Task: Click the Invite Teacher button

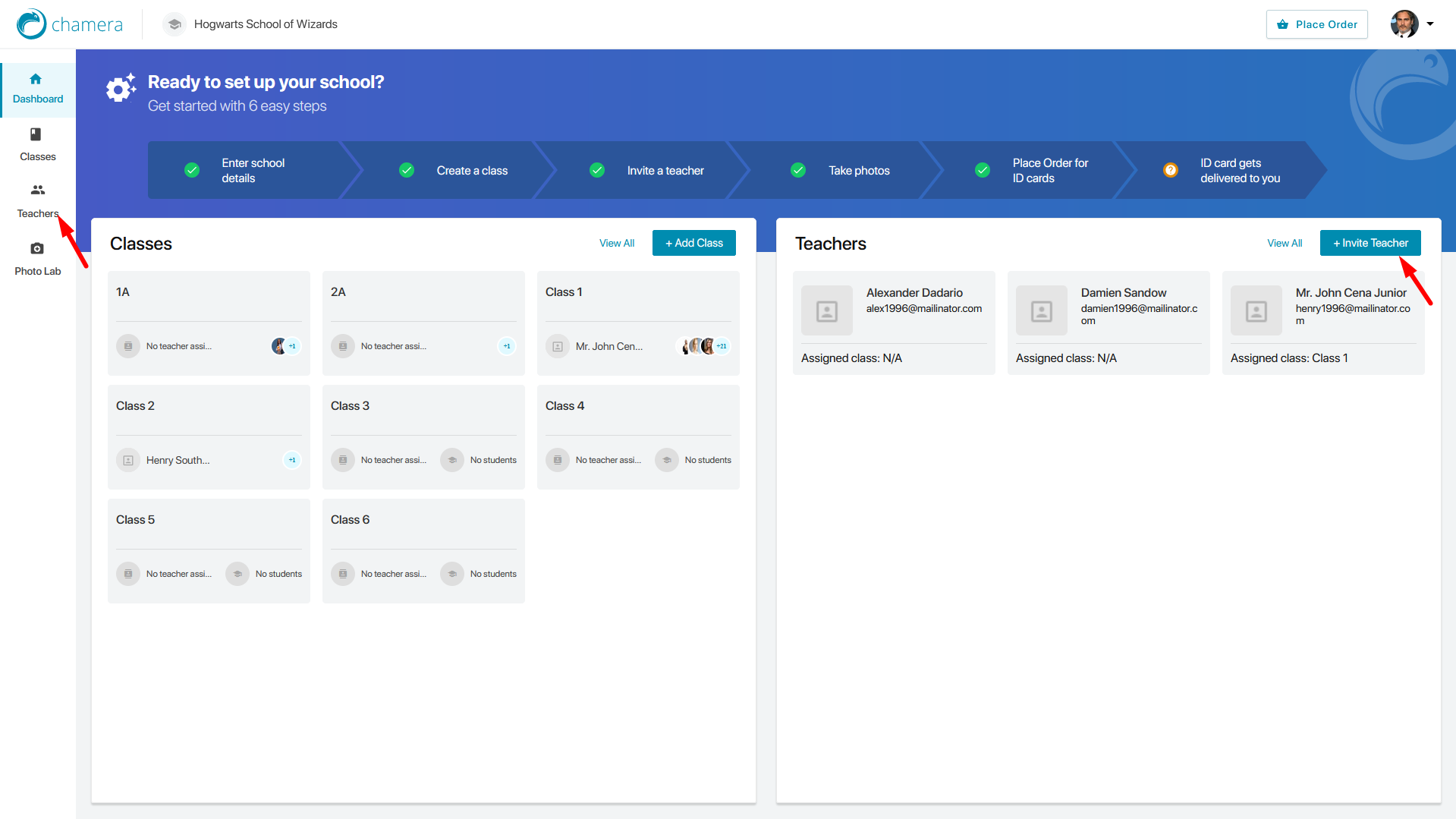Action: click(1370, 243)
